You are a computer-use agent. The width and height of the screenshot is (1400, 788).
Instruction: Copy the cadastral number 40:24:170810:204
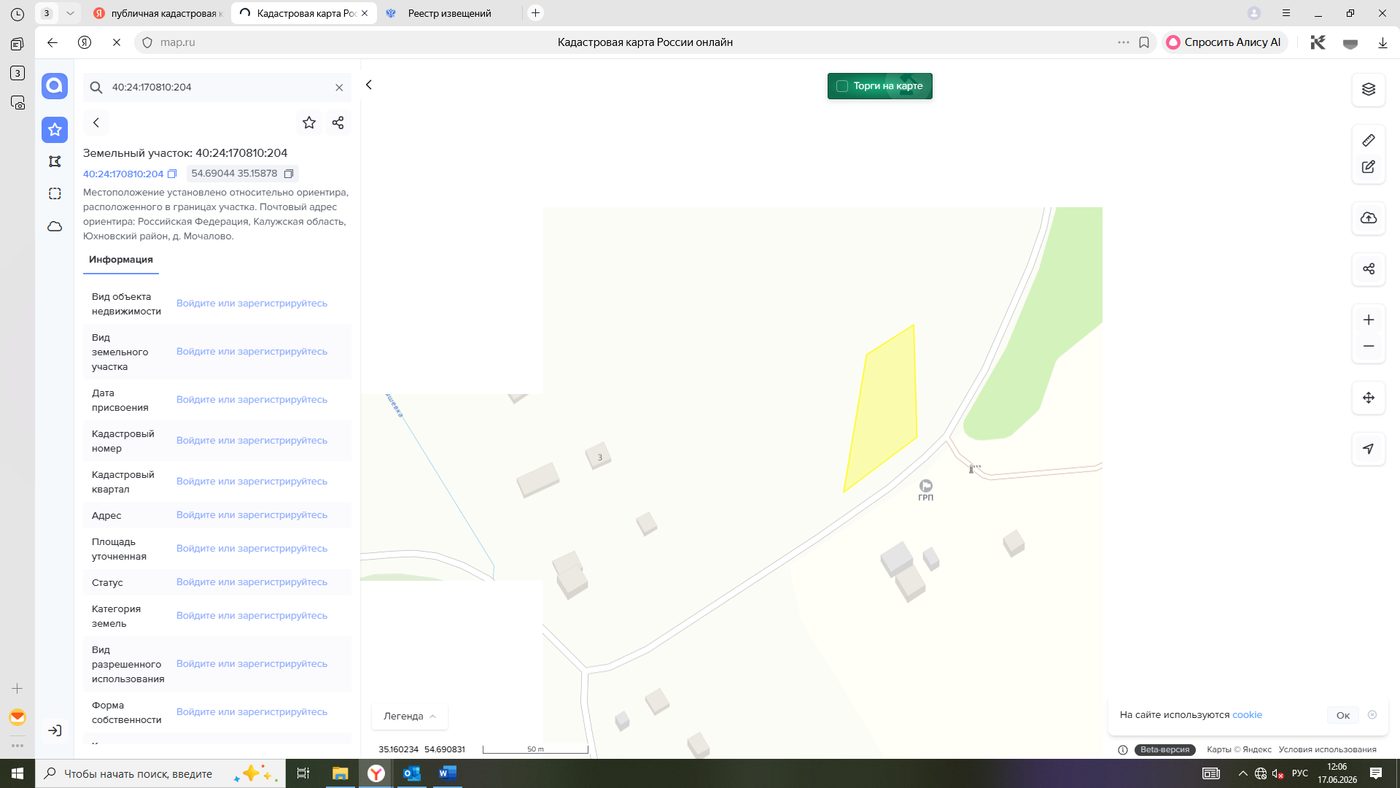pos(172,174)
